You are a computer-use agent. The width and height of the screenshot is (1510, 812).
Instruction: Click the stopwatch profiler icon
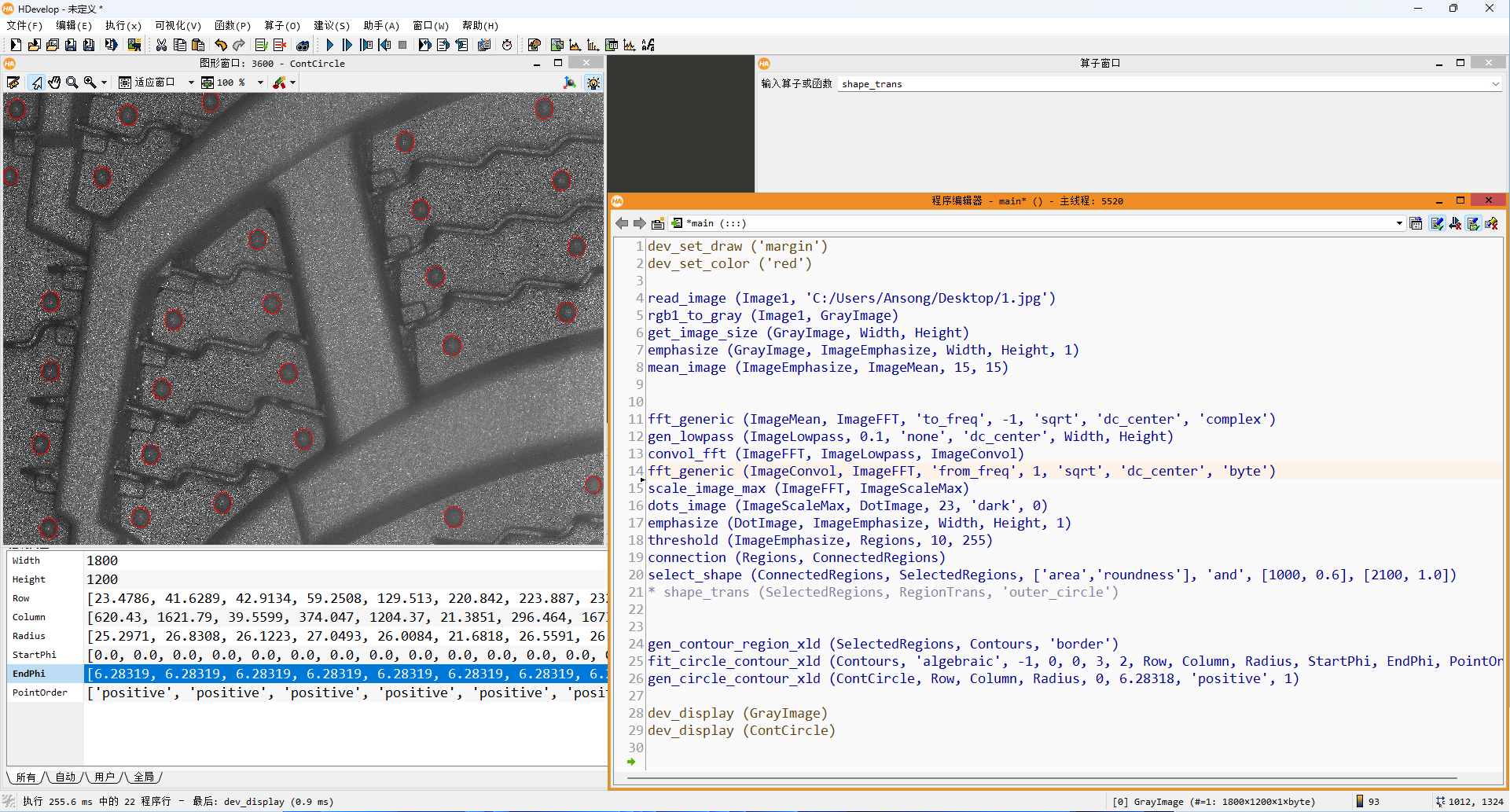(507, 46)
